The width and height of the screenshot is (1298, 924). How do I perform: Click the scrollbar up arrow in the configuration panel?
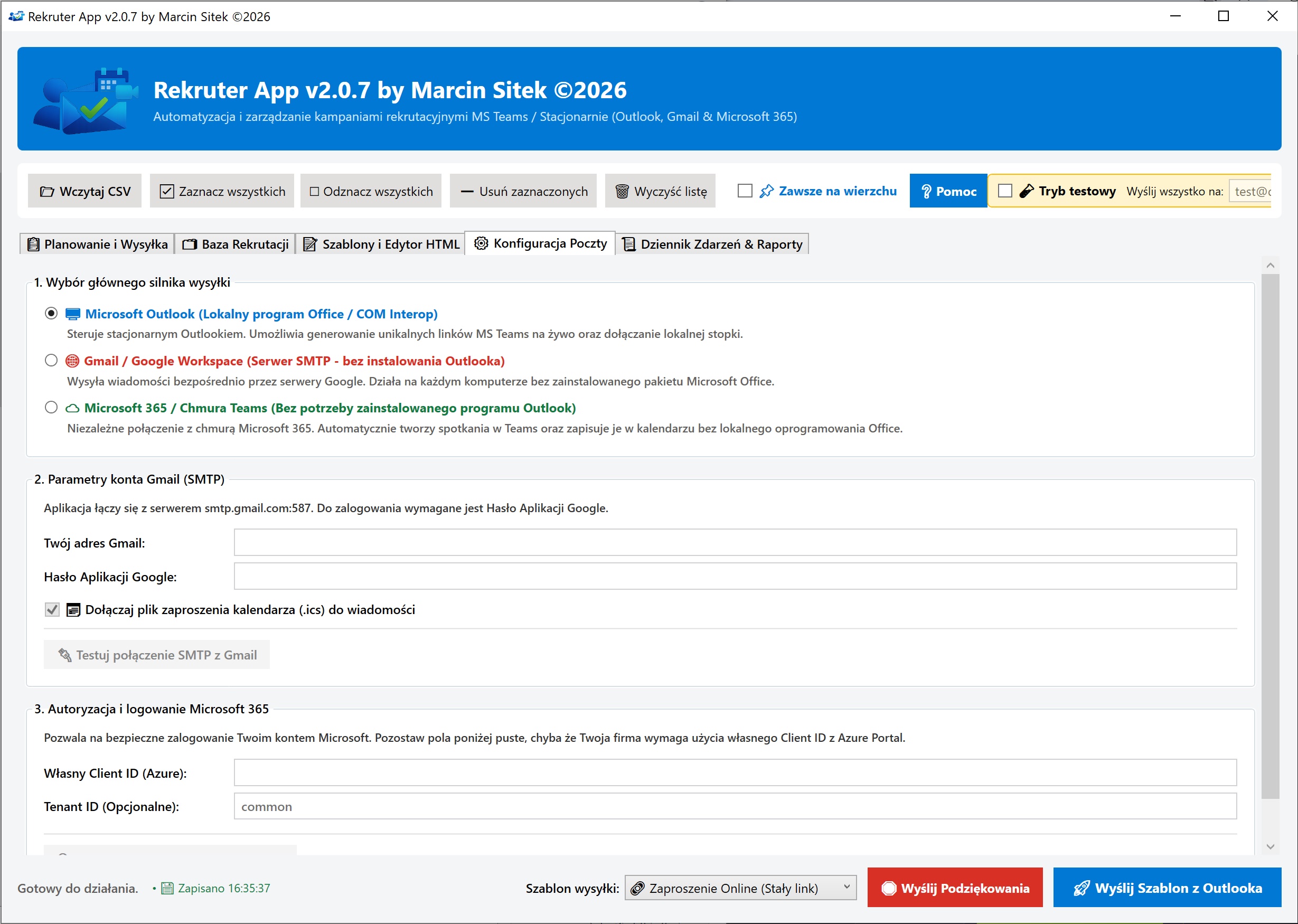pos(1270,265)
